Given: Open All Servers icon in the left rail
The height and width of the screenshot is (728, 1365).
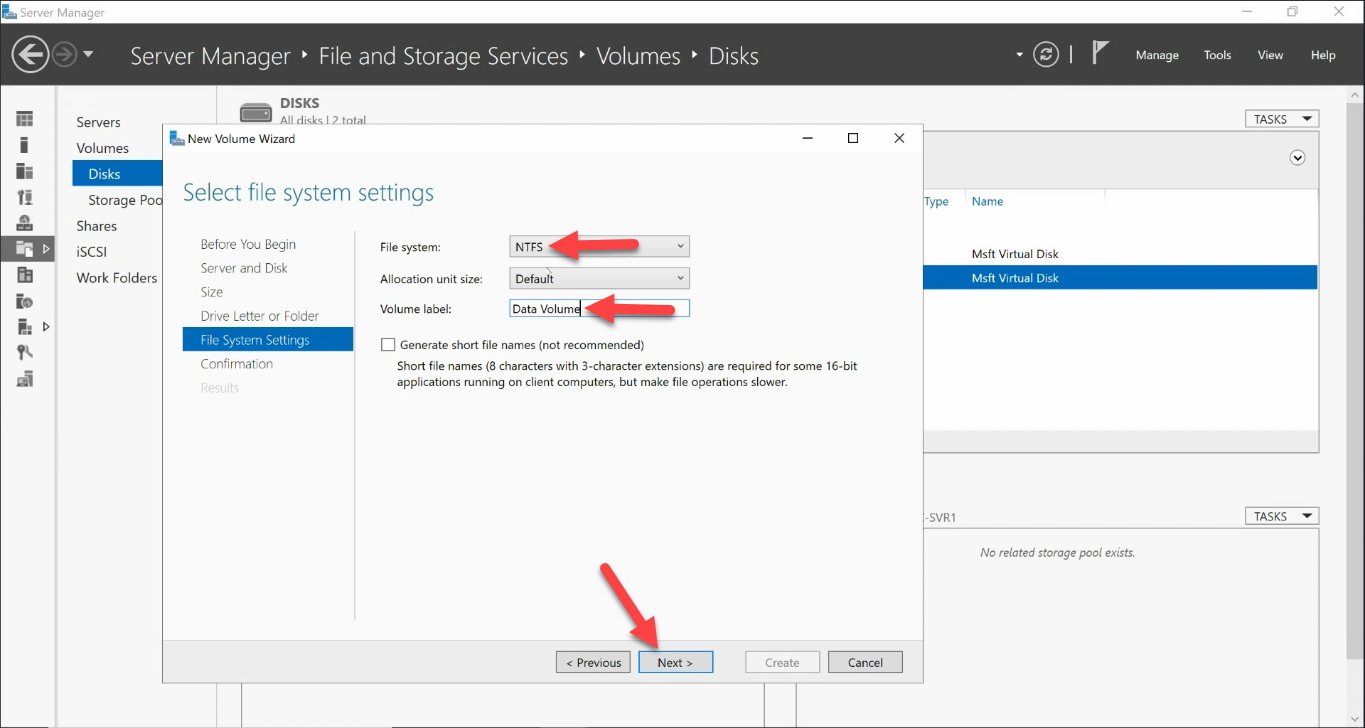Looking at the screenshot, I should click(25, 171).
